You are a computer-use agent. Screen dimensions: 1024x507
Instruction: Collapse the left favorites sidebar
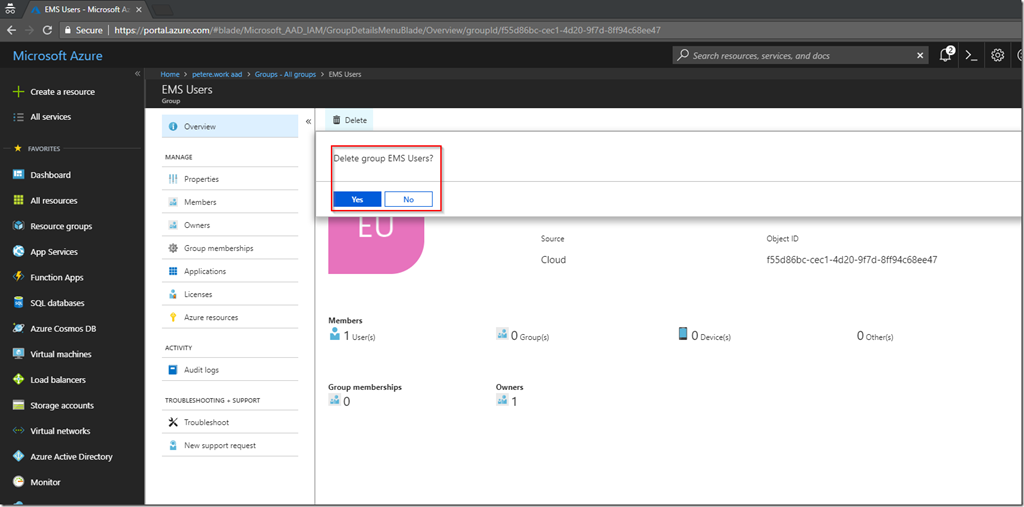coord(138,74)
